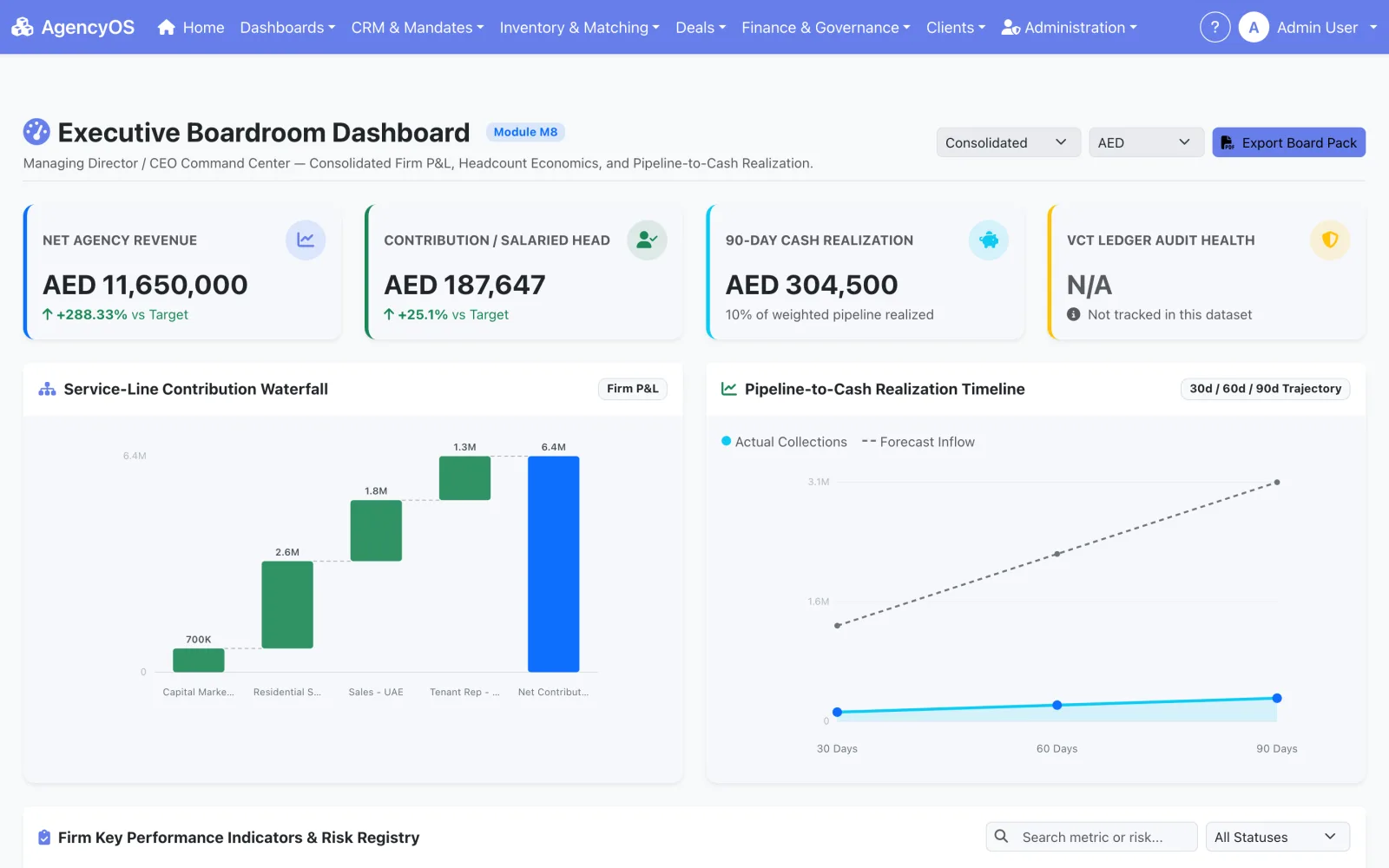Click the Module M8 badge
The width and height of the screenshot is (1389, 868).
click(525, 132)
